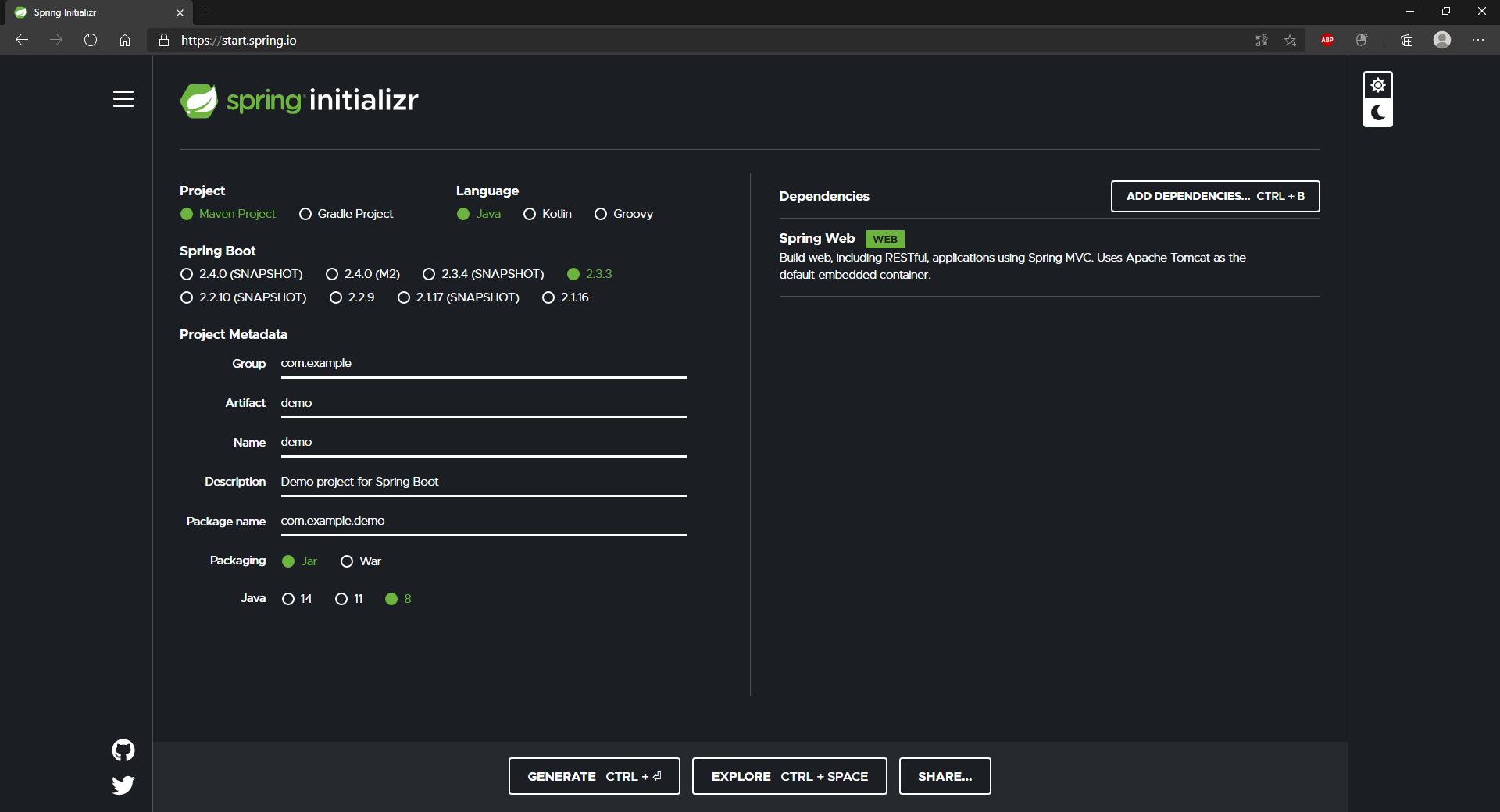Viewport: 1500px width, 812px height.
Task: Select Maven Project radio option
Action: pos(227,214)
